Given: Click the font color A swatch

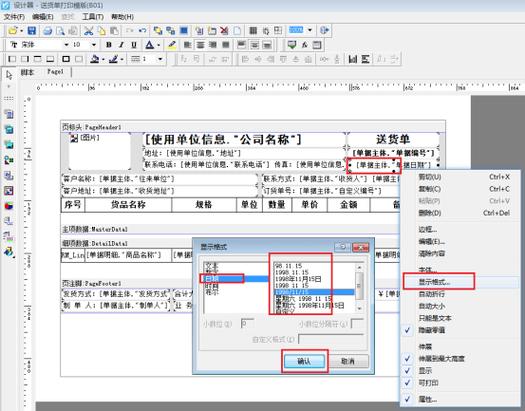Looking at the screenshot, I should point(150,45).
